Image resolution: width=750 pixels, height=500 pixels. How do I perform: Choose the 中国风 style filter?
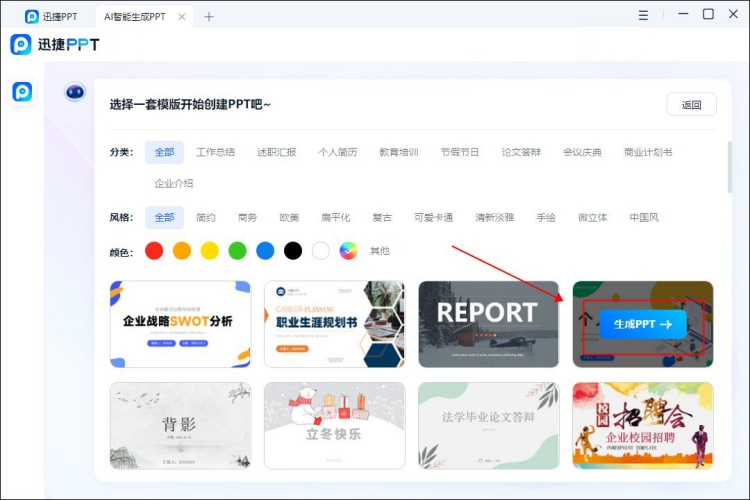coord(644,218)
